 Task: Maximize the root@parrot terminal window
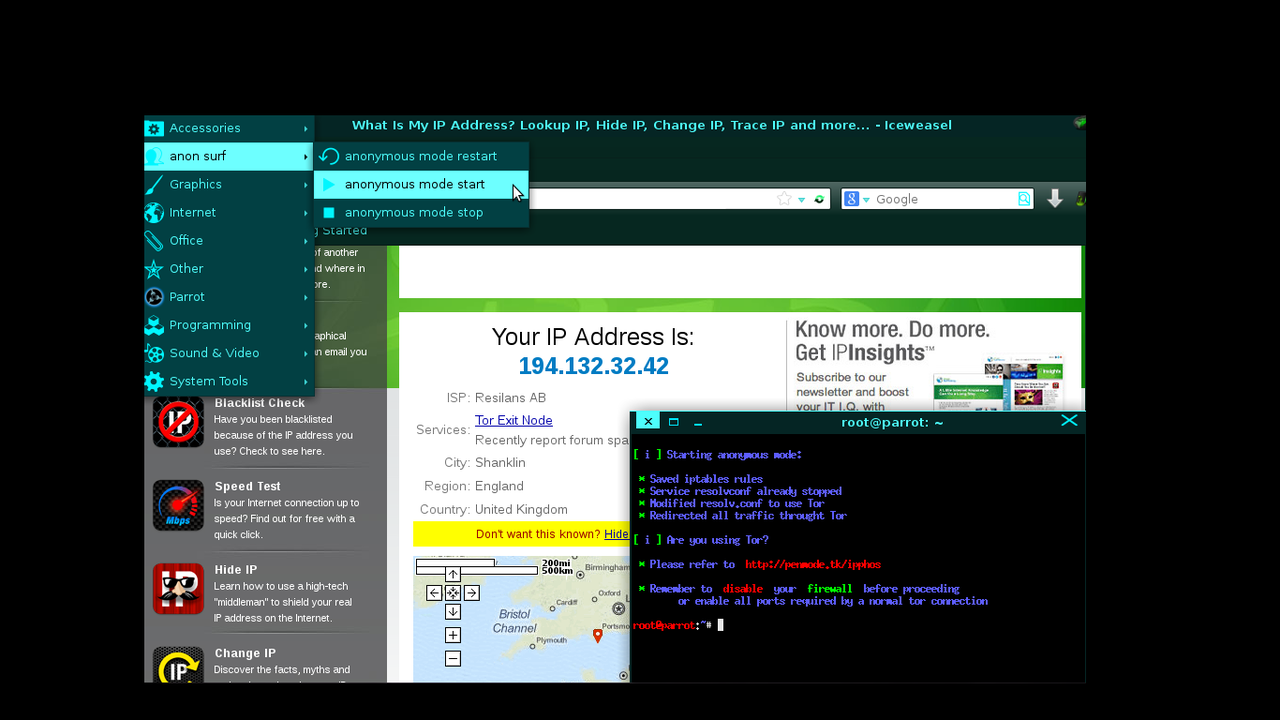(x=674, y=422)
